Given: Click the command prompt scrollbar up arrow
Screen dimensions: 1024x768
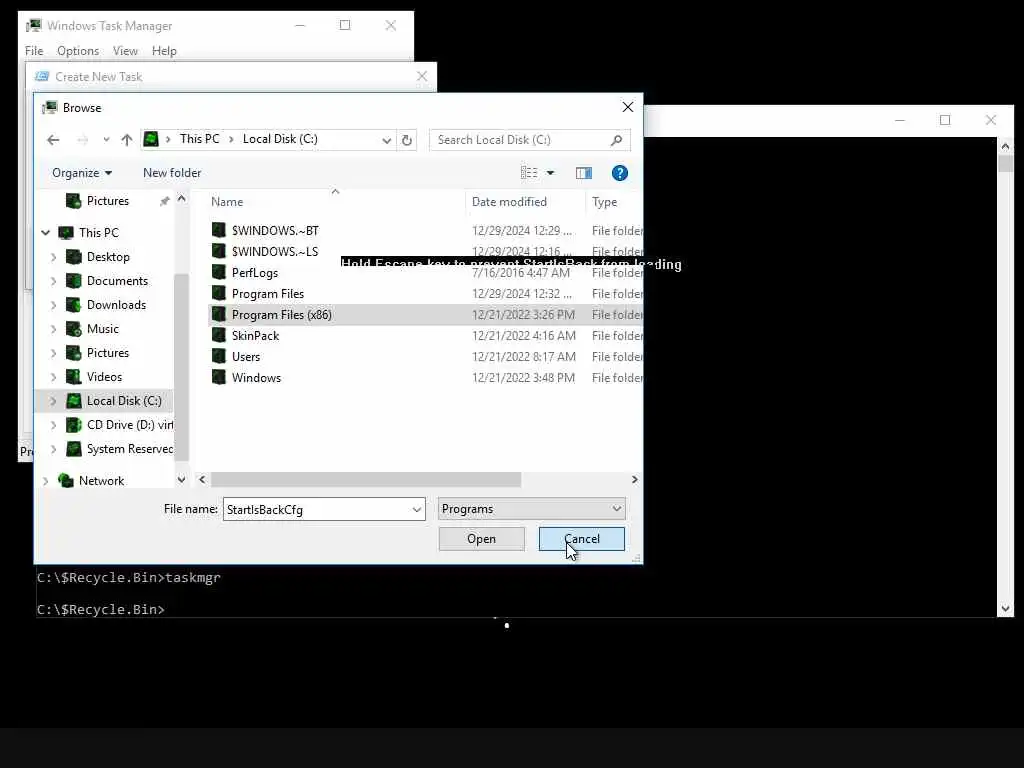Looking at the screenshot, I should click(x=1005, y=146).
